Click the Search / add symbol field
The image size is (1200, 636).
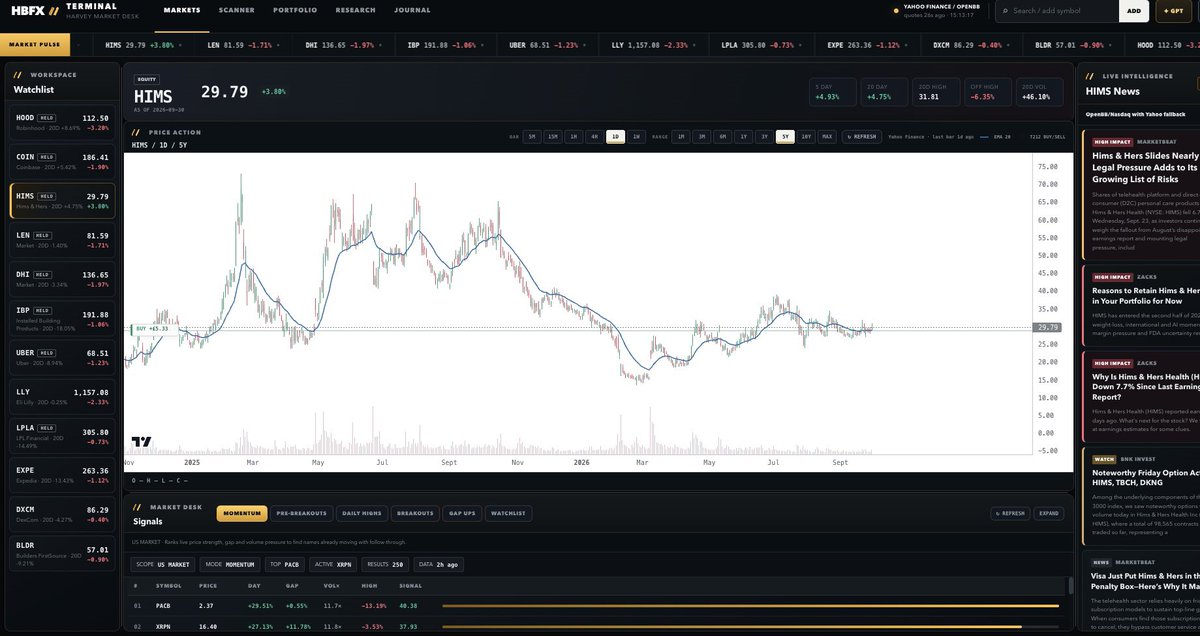[1058, 11]
